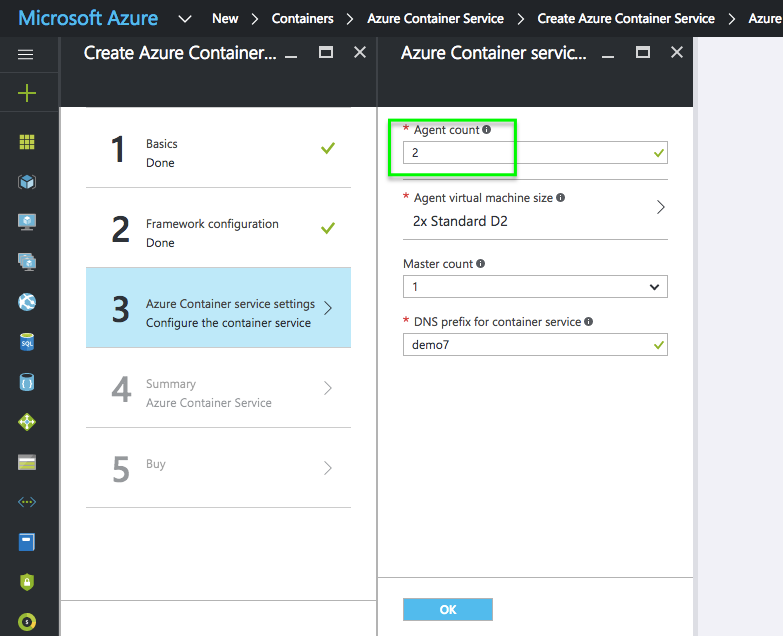Click the Agent count input field
Screen dimensions: 783x636
525,153
